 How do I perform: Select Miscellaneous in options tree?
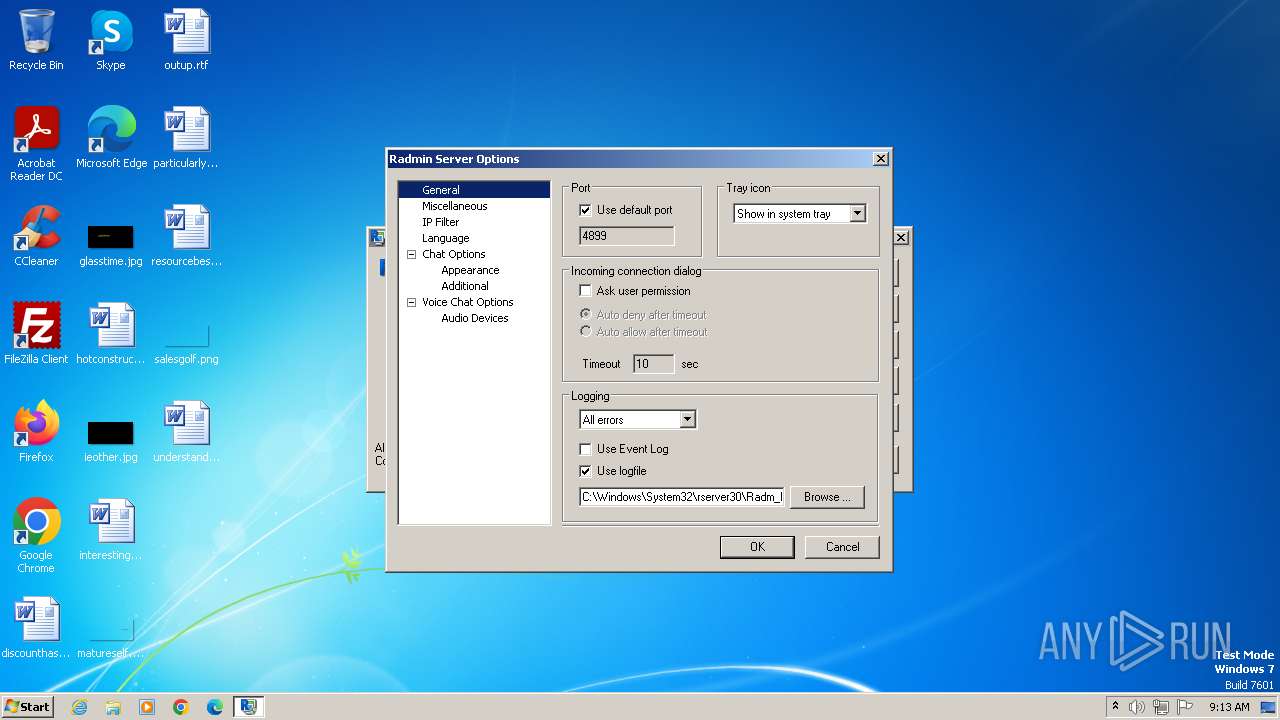(x=455, y=206)
